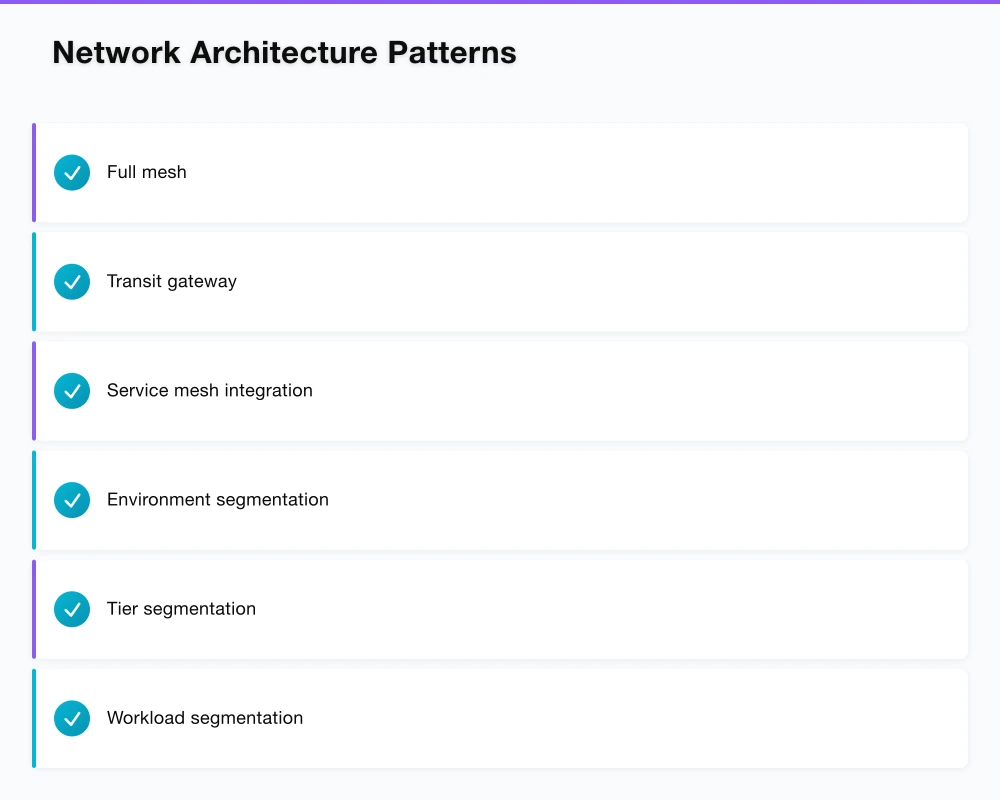Expand the Workload segmentation card

[x=500, y=717]
